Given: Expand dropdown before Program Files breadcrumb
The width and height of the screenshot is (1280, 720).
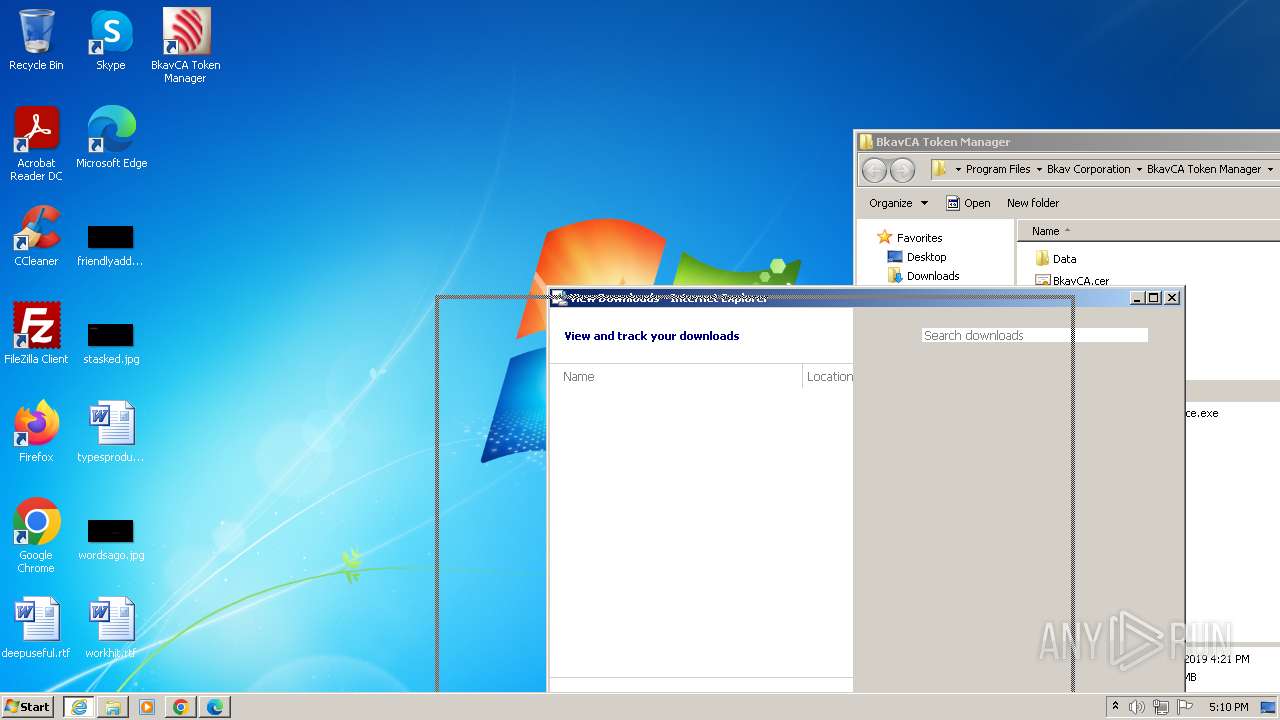Looking at the screenshot, I should click(x=958, y=170).
